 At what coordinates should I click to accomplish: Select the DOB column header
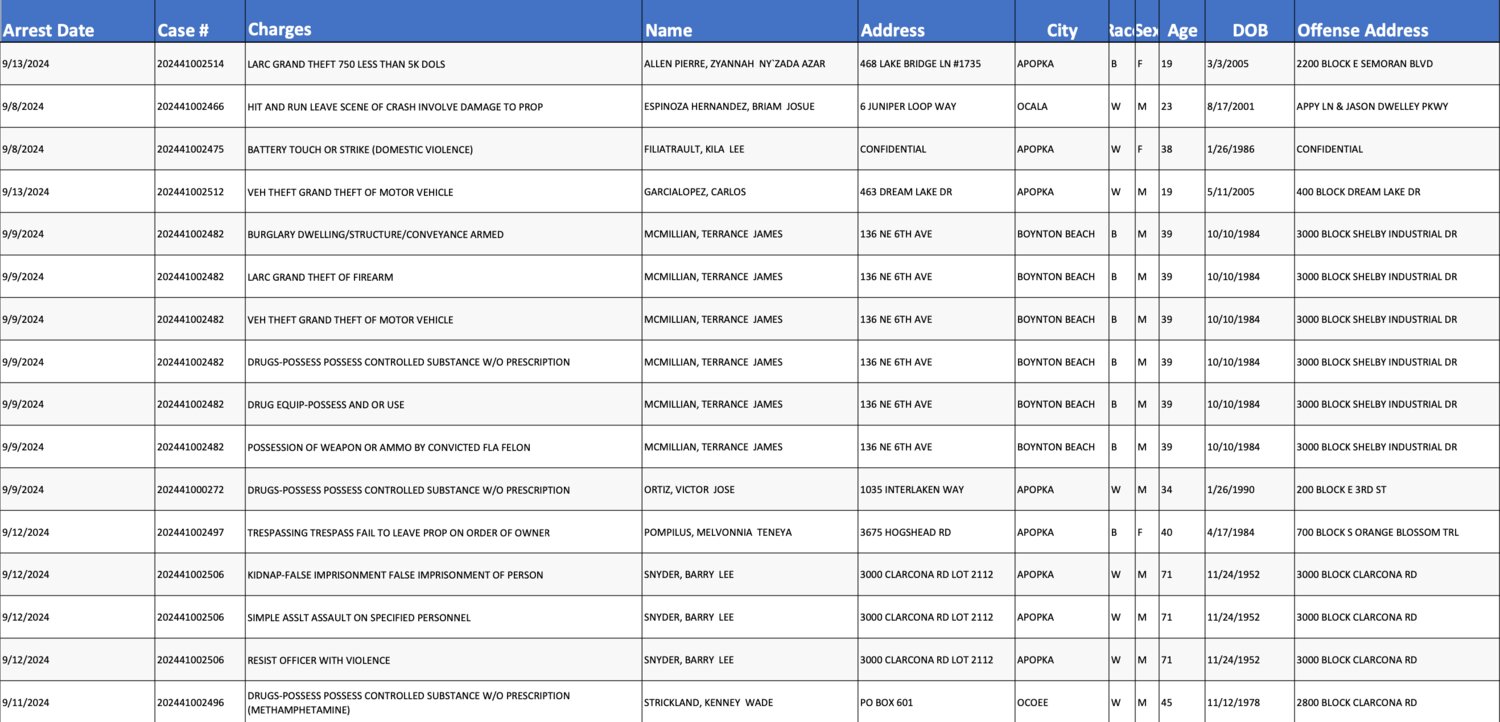point(1249,21)
